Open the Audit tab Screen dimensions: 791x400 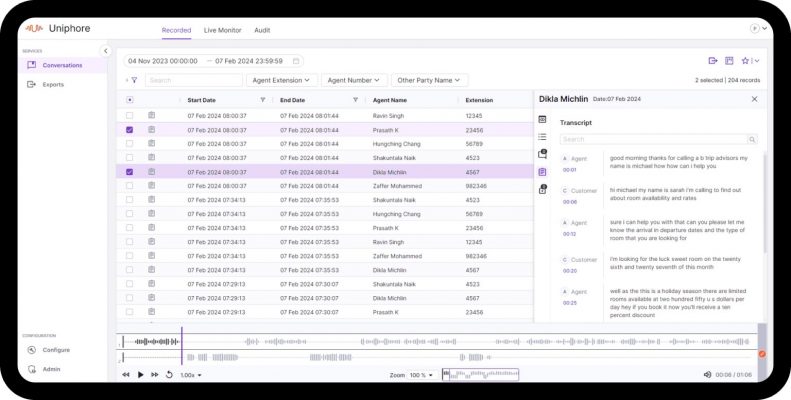262,31
